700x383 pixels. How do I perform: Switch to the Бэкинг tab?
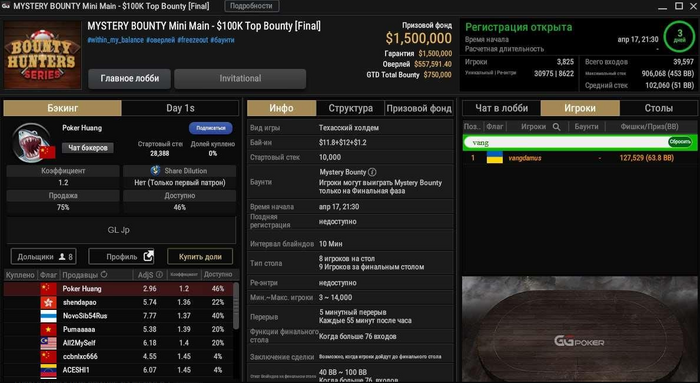[62, 108]
